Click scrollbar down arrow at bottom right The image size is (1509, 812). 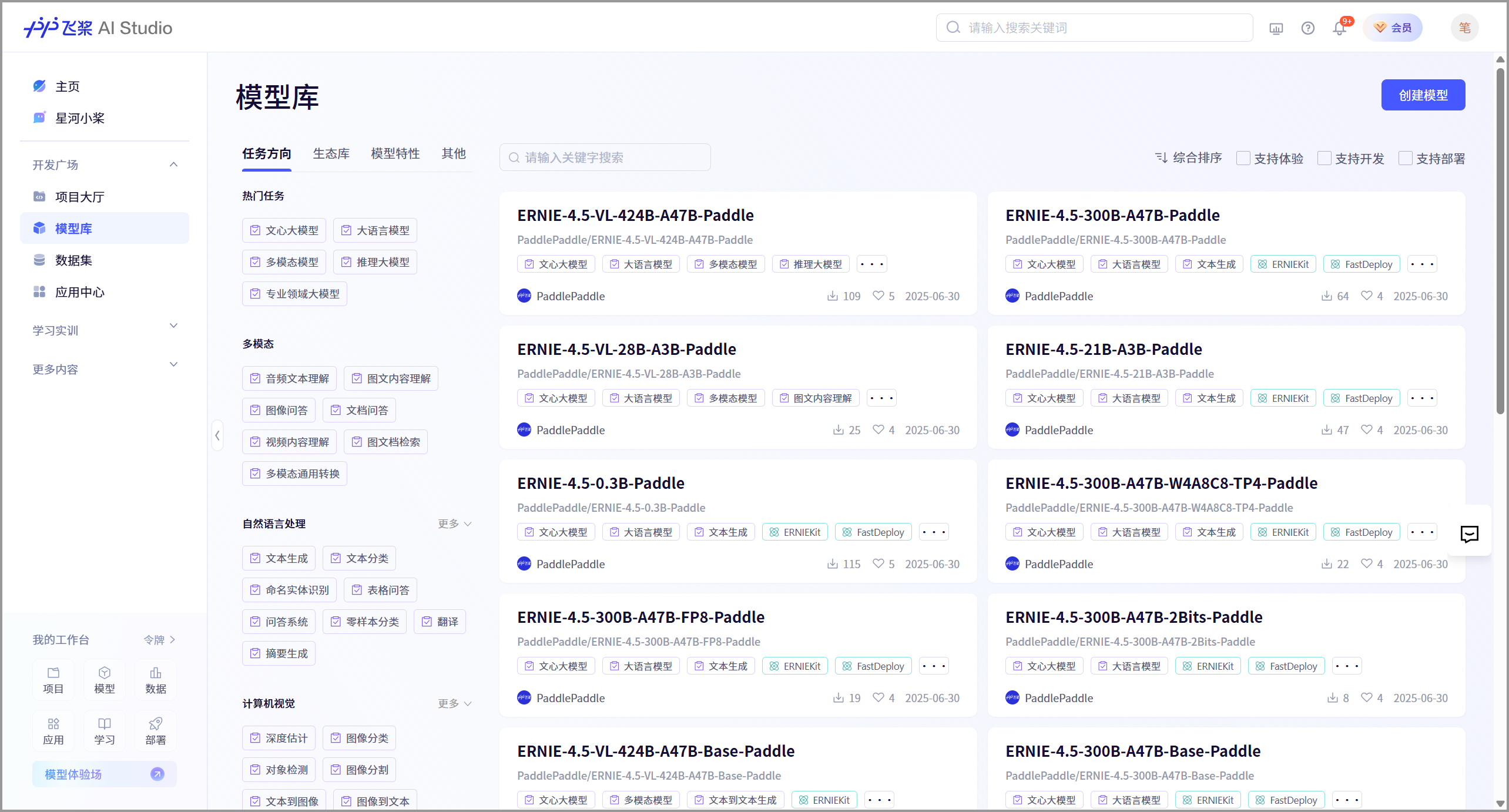[x=1500, y=803]
